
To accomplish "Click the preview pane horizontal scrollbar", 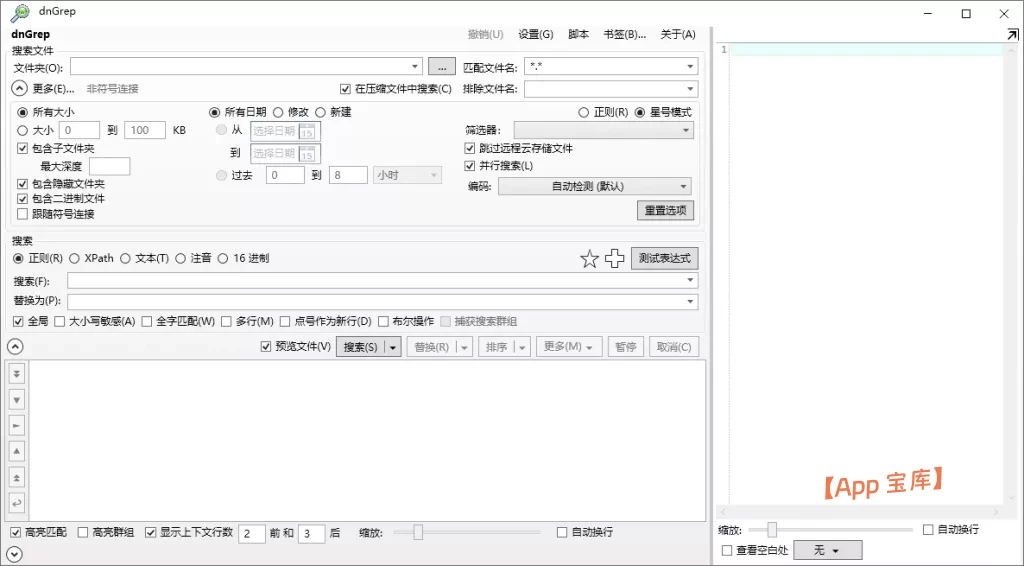I will click(860, 512).
